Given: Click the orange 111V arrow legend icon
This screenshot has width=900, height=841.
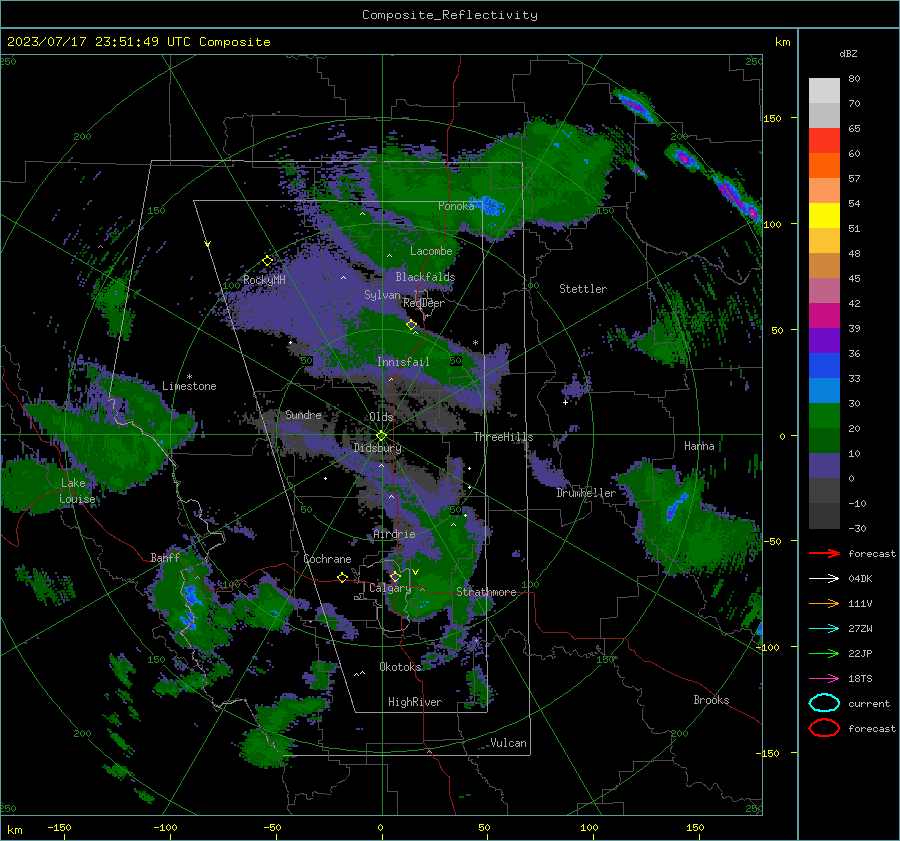Looking at the screenshot, I should (824, 603).
